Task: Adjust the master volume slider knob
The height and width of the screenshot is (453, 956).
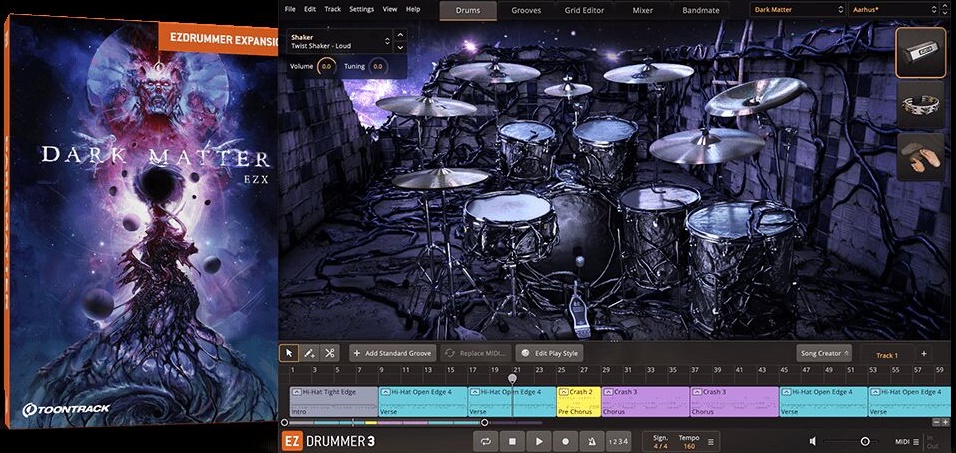Action: click(865, 441)
